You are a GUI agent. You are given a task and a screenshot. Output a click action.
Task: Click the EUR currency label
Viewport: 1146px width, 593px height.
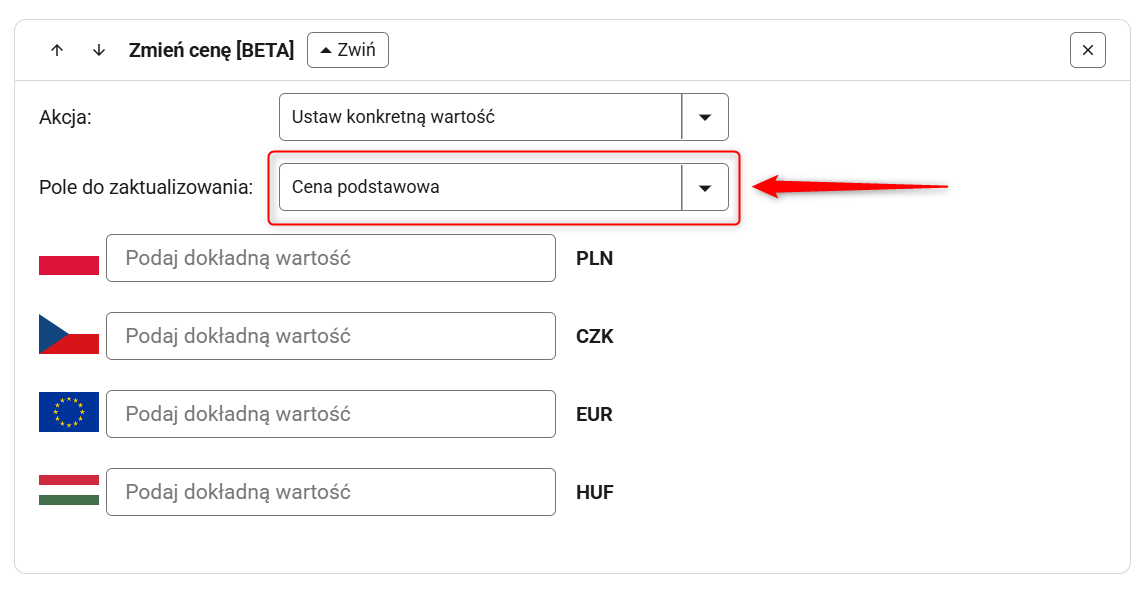pos(594,414)
